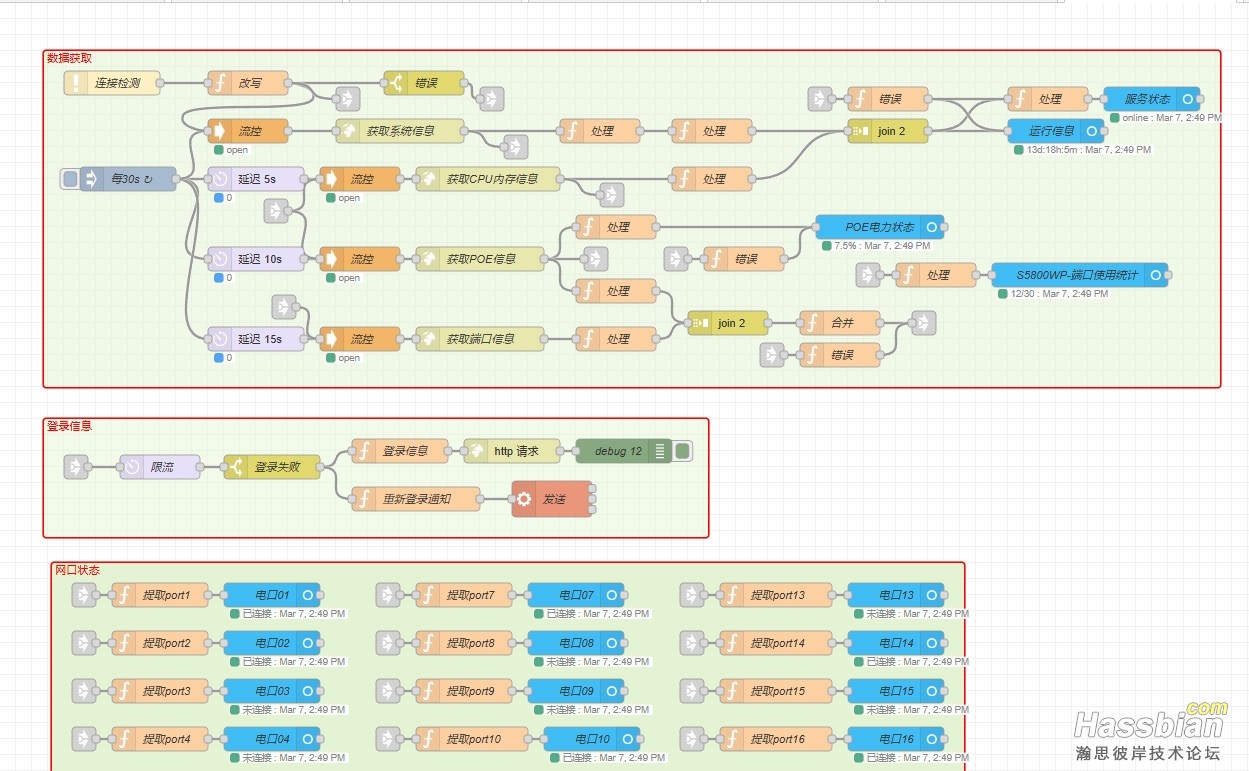
Task: Select the 电口09 sensor node
Action: pos(576,691)
